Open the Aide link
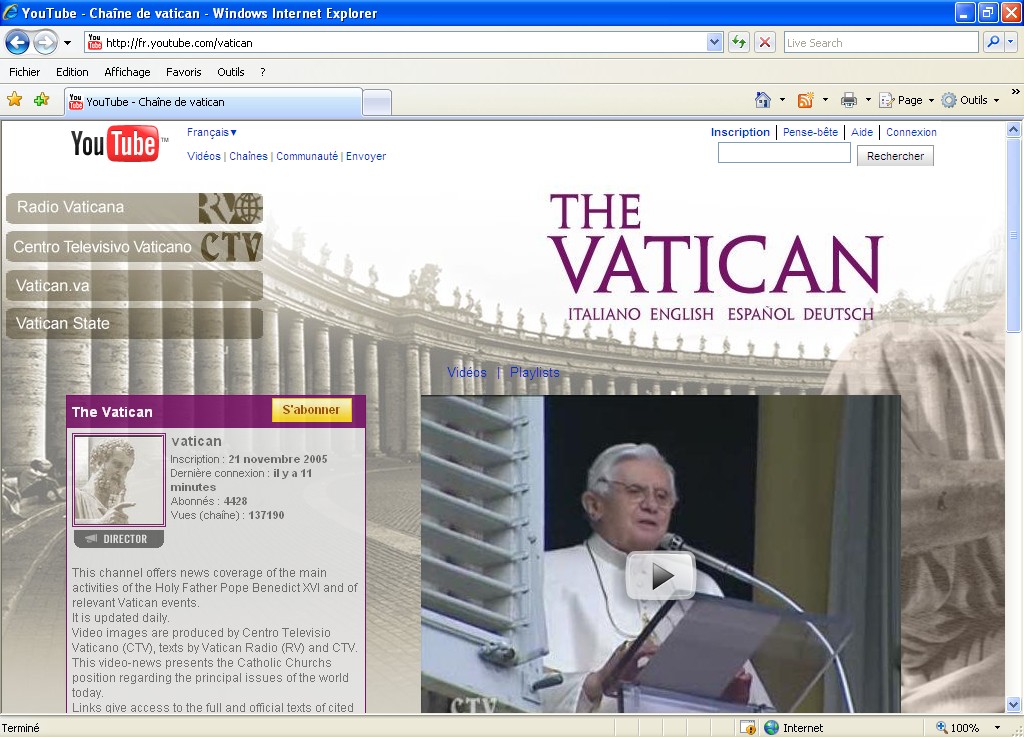 pyautogui.click(x=862, y=132)
